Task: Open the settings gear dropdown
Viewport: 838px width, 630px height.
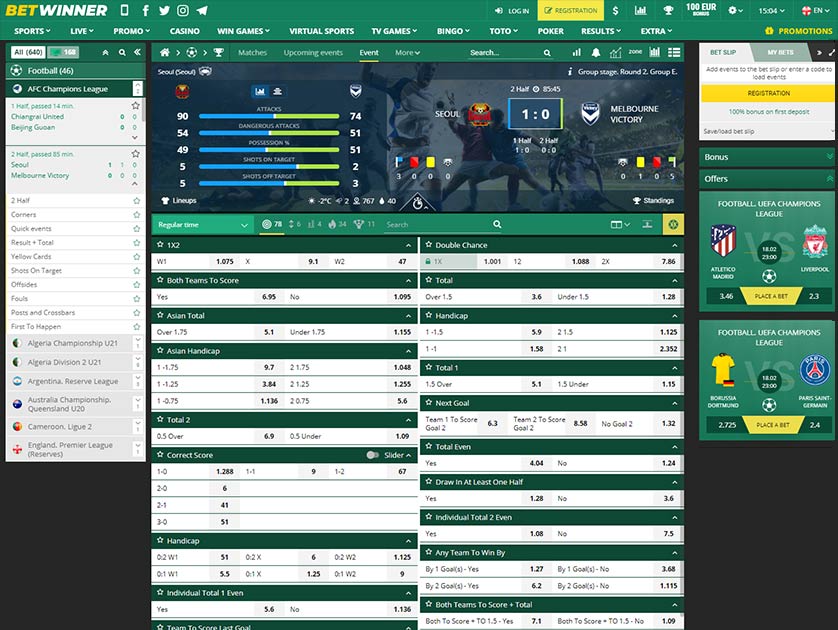Action: (x=735, y=10)
